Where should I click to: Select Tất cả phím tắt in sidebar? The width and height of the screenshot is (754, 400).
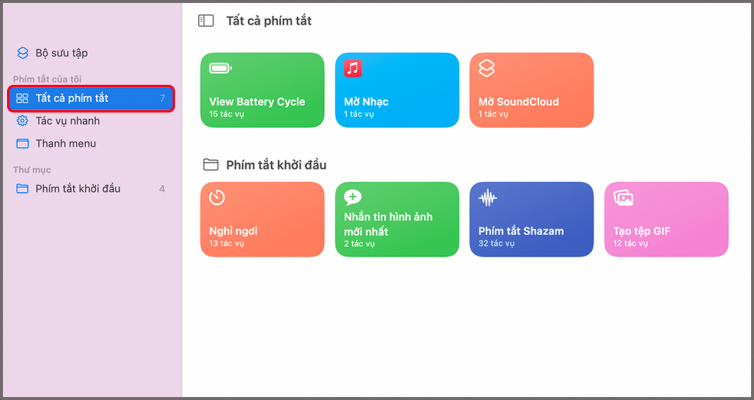click(72, 98)
